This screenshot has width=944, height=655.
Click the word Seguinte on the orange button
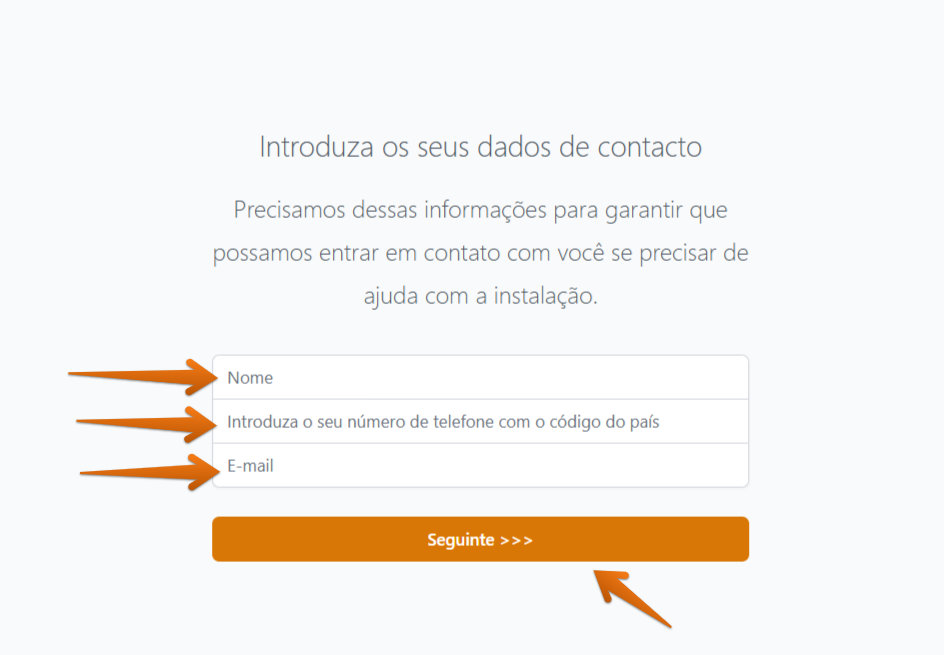point(461,540)
